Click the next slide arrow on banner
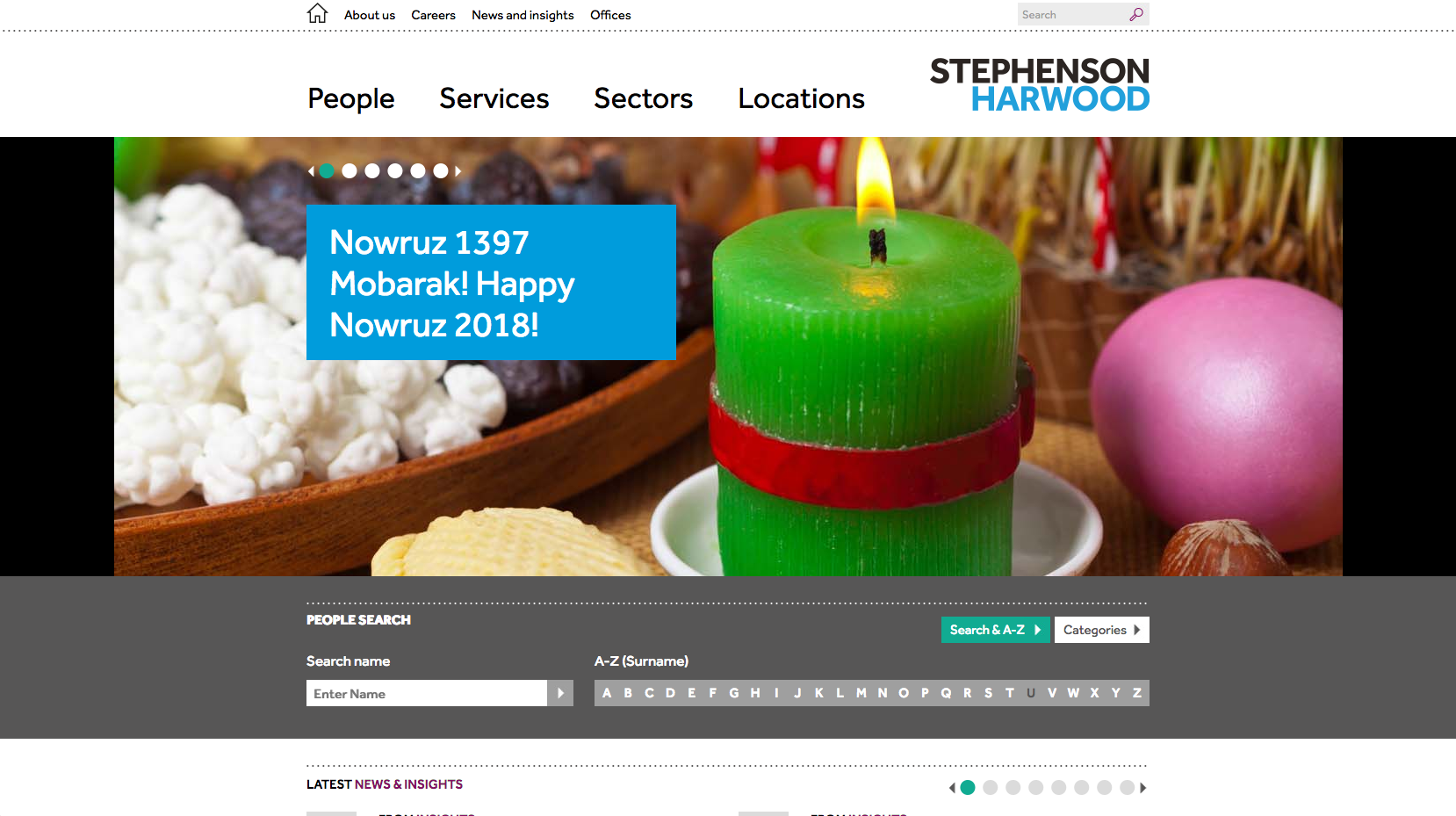 click(x=458, y=171)
